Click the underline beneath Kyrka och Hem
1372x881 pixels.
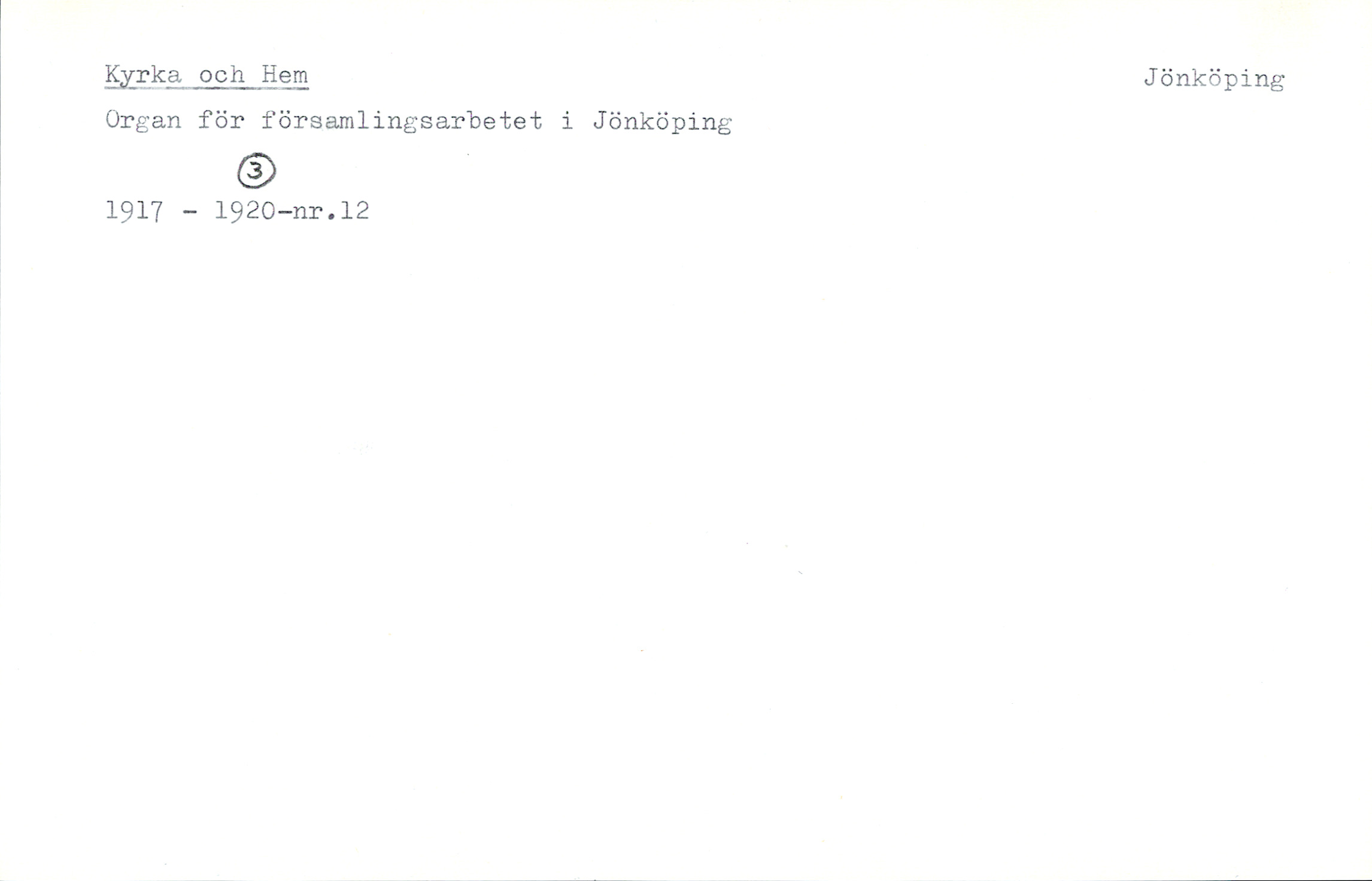[207, 89]
